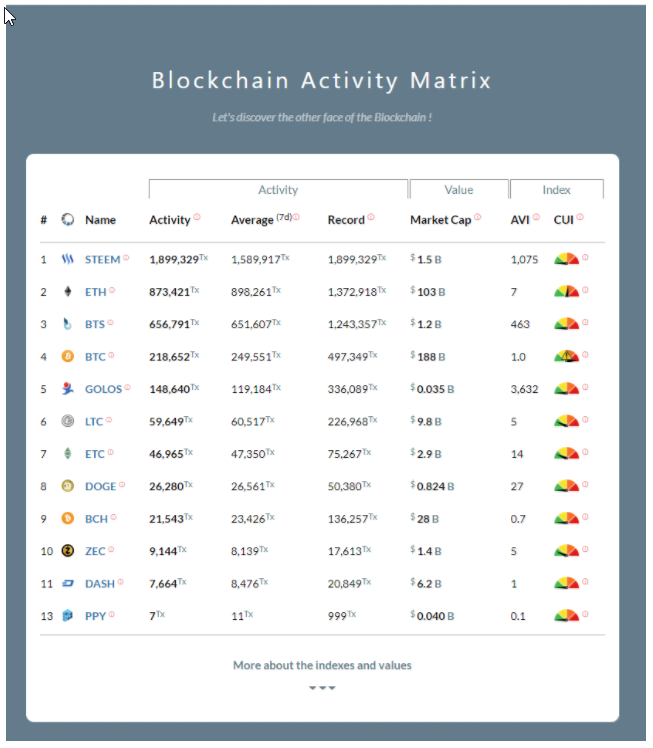The height and width of the screenshot is (748, 653).
Task: Click the Blockchain Activity Matrix title
Action: pyautogui.click(x=321, y=80)
